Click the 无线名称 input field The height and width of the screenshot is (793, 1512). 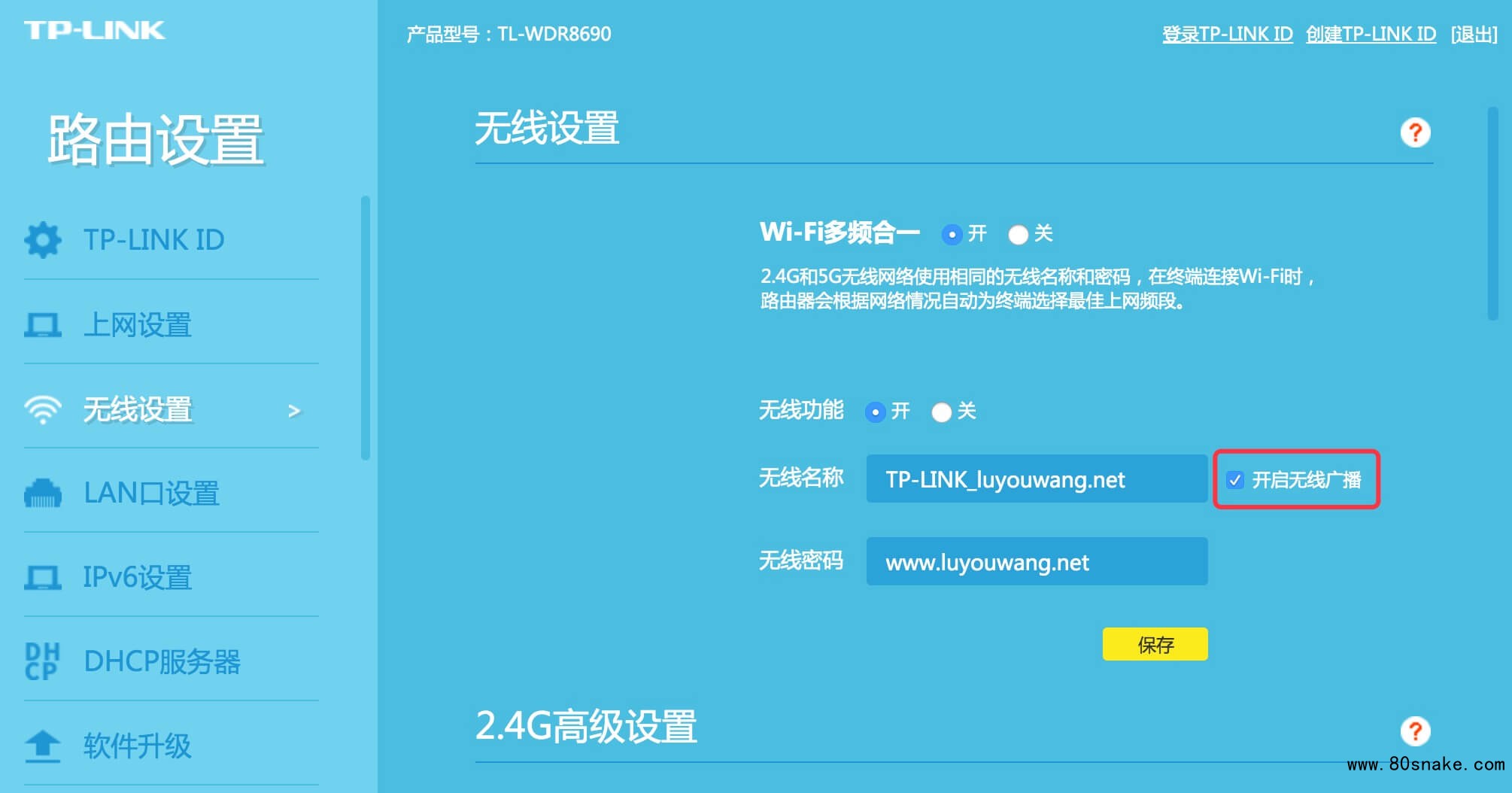click(x=1037, y=479)
